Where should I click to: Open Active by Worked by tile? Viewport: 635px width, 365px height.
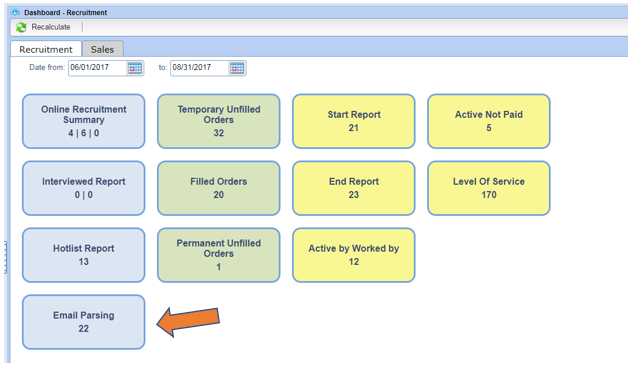[354, 255]
